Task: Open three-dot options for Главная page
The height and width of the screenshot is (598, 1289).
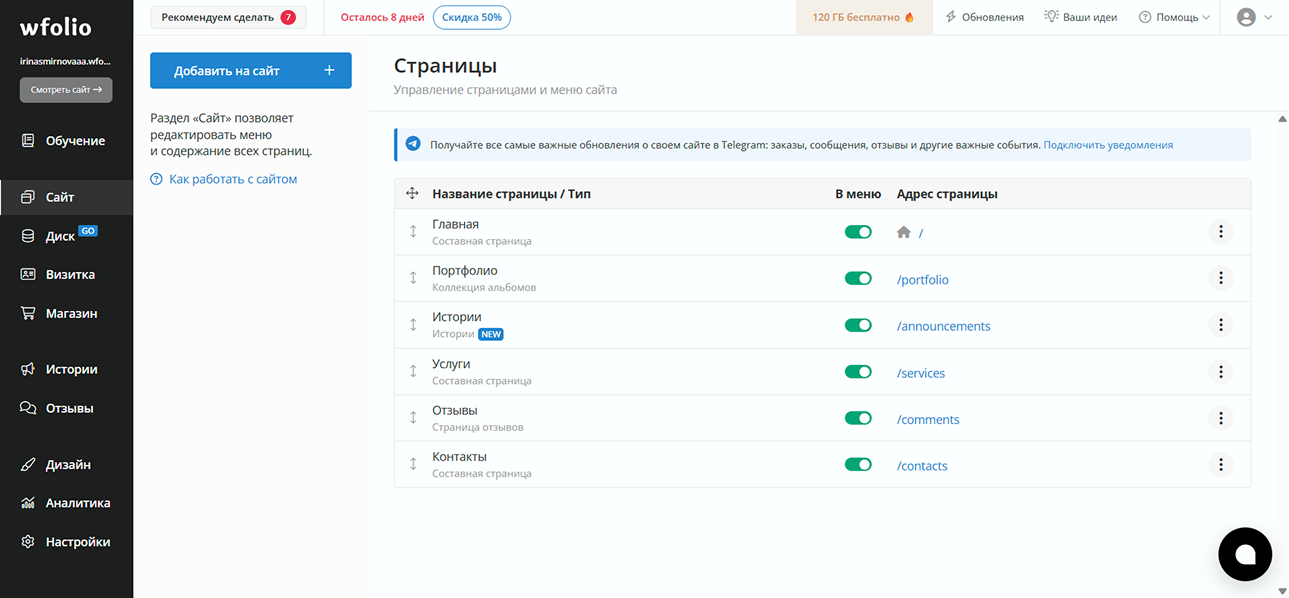Action: pyautogui.click(x=1220, y=232)
